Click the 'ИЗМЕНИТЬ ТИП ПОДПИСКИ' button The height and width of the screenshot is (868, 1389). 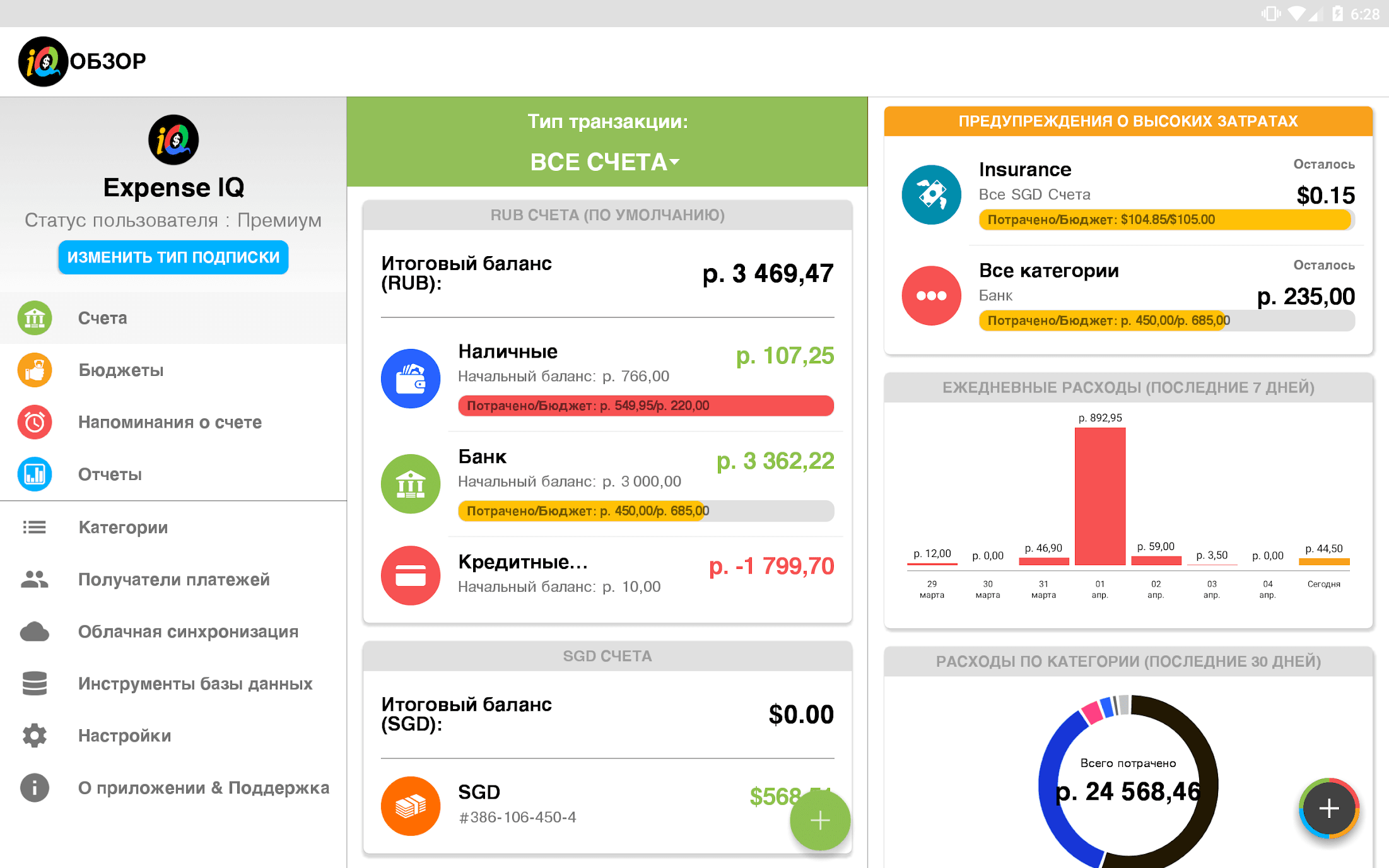pyautogui.click(x=173, y=257)
